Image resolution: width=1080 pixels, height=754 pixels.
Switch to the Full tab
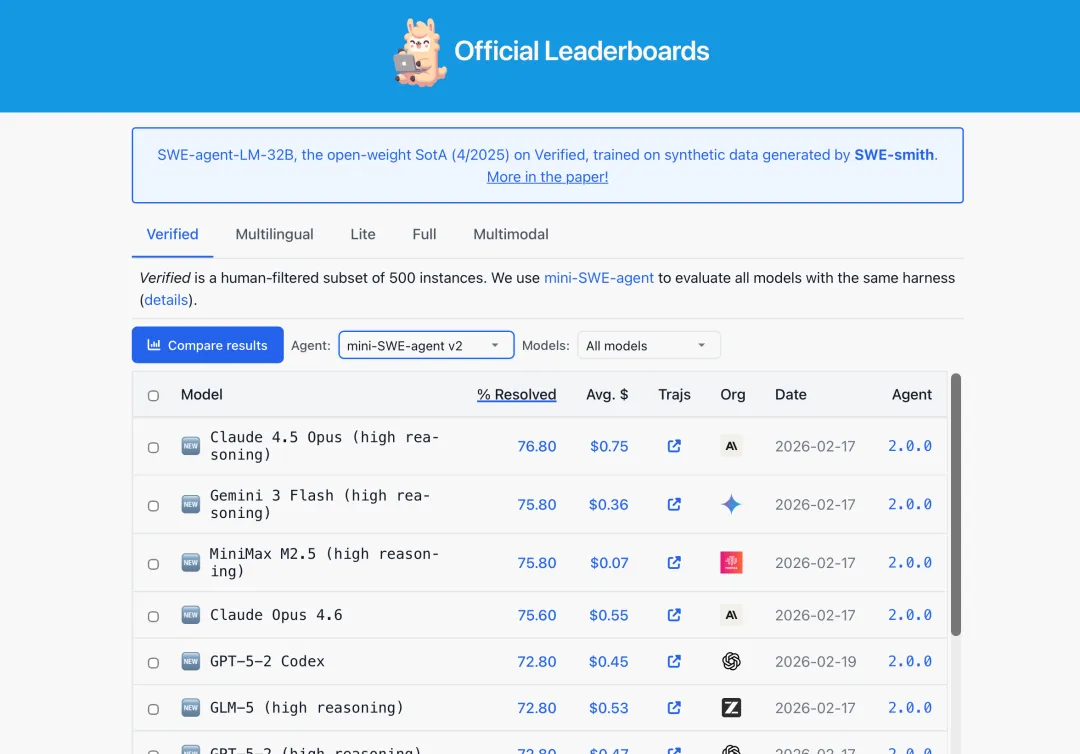pos(424,234)
